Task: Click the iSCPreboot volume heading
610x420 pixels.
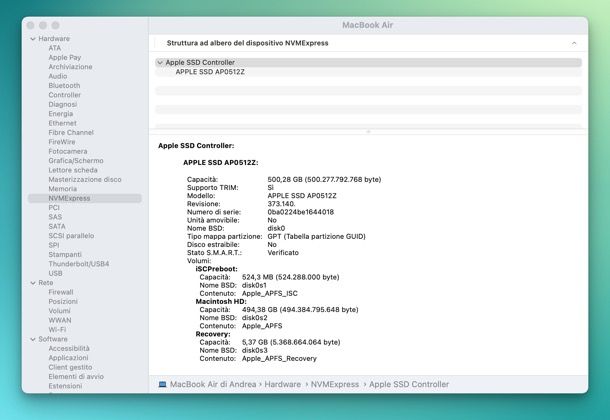Action: point(216,269)
